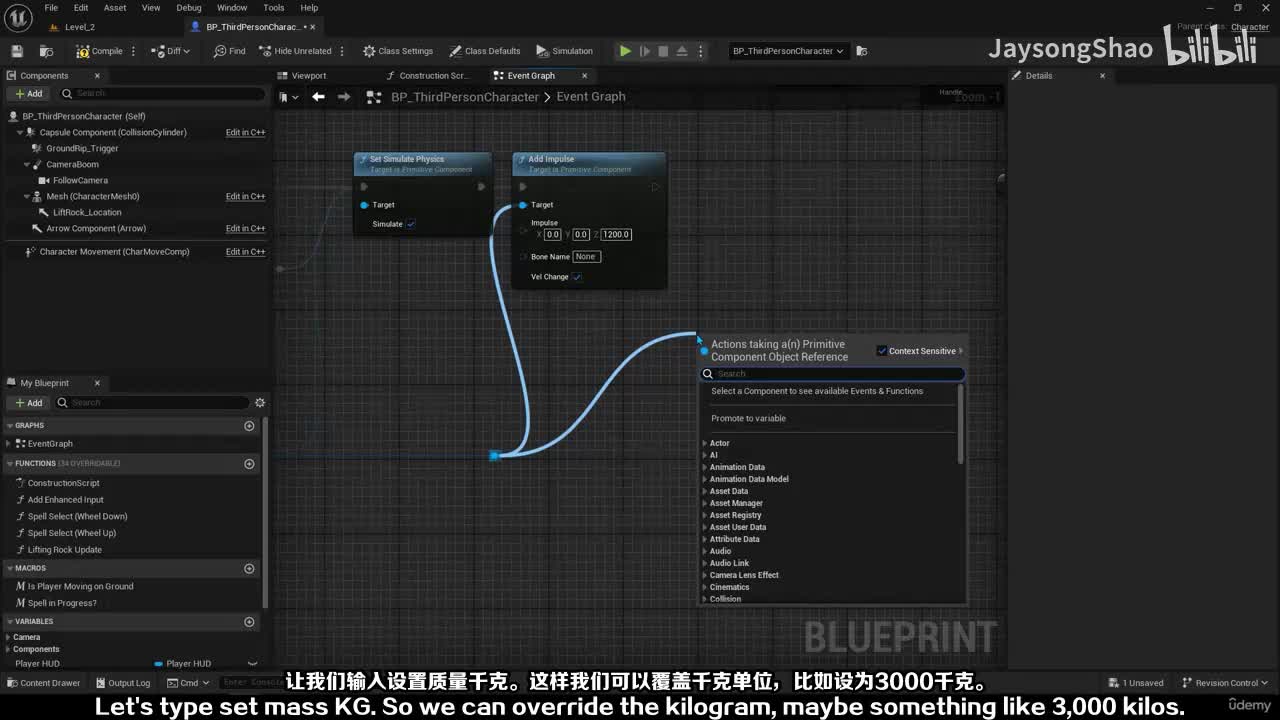This screenshot has height=720, width=1280.
Task: Open the Debug menu
Action: click(x=189, y=8)
